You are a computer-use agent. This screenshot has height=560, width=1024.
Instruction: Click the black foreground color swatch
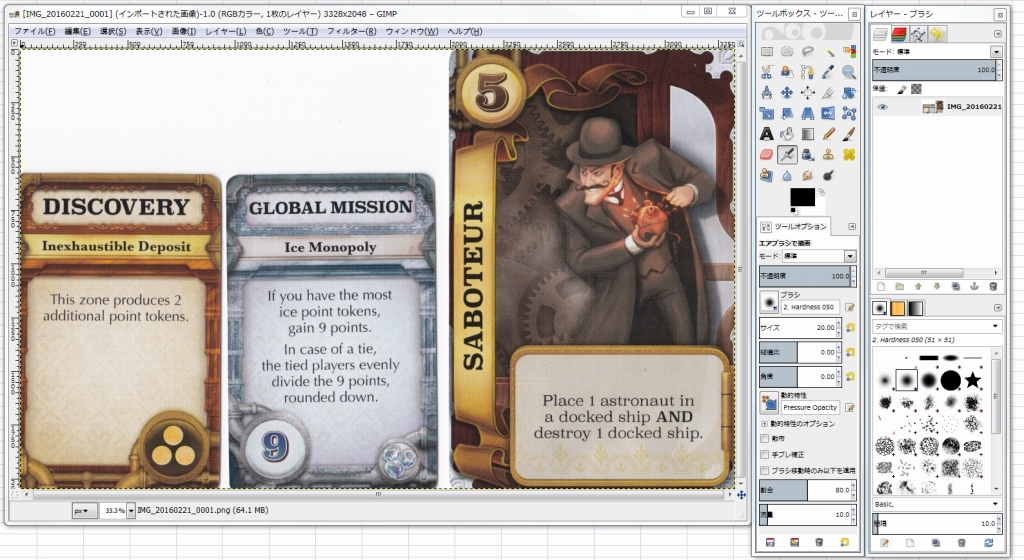coord(801,196)
